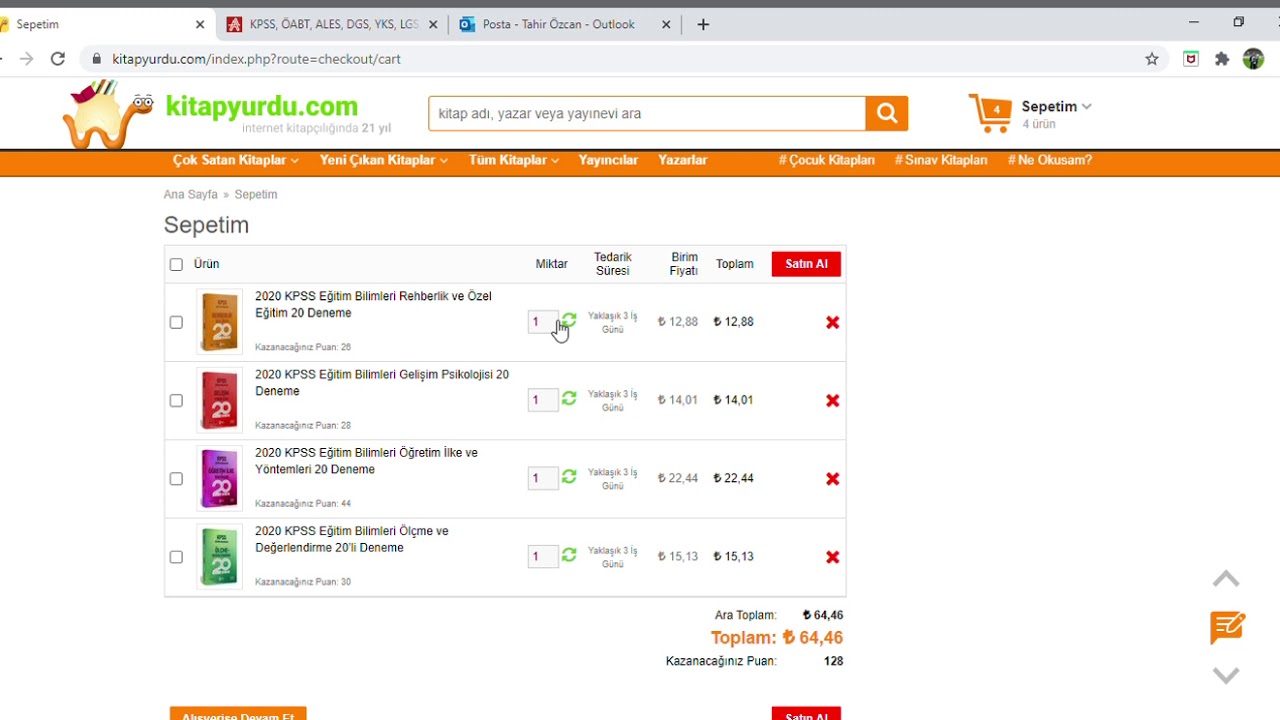Open the browser extensions puzzle icon
The width and height of the screenshot is (1280, 720).
pos(1222,59)
